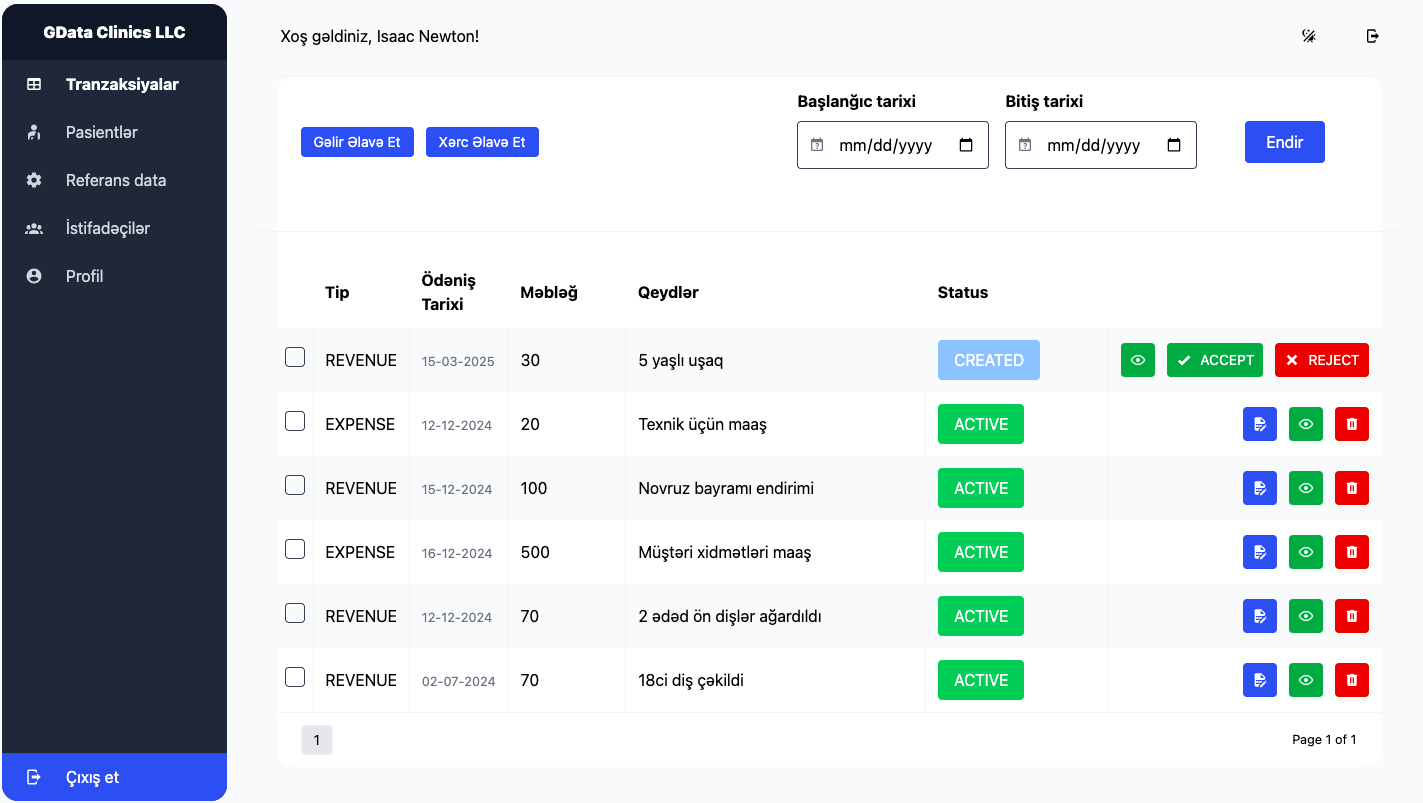
Task: Click the logout icon at top right
Action: pyautogui.click(x=1373, y=36)
